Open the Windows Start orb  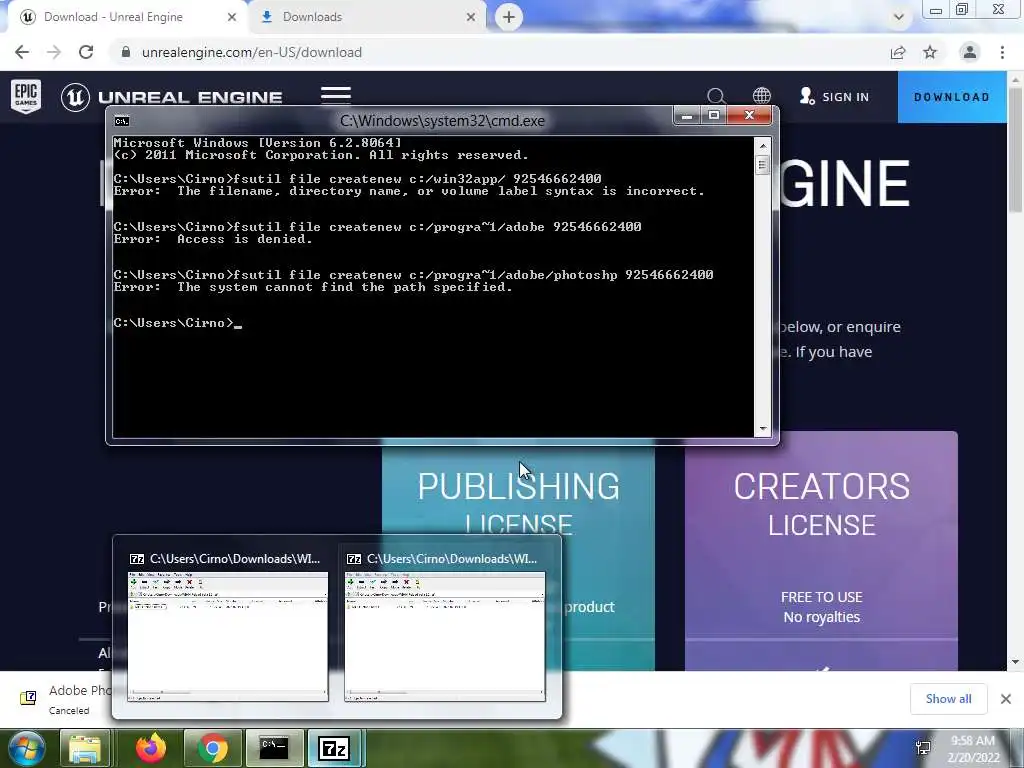(x=27, y=748)
